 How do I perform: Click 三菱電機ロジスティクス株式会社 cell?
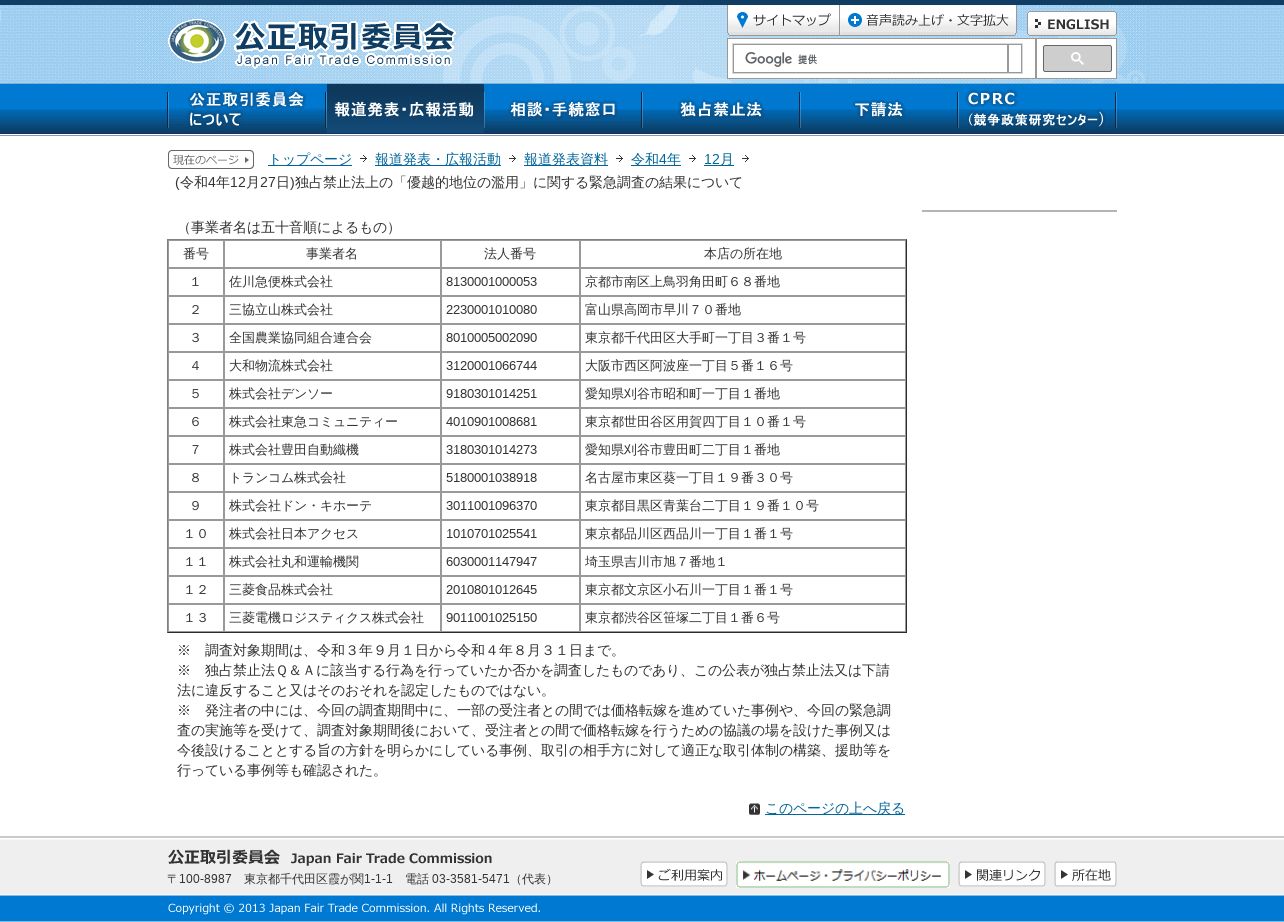click(x=332, y=618)
